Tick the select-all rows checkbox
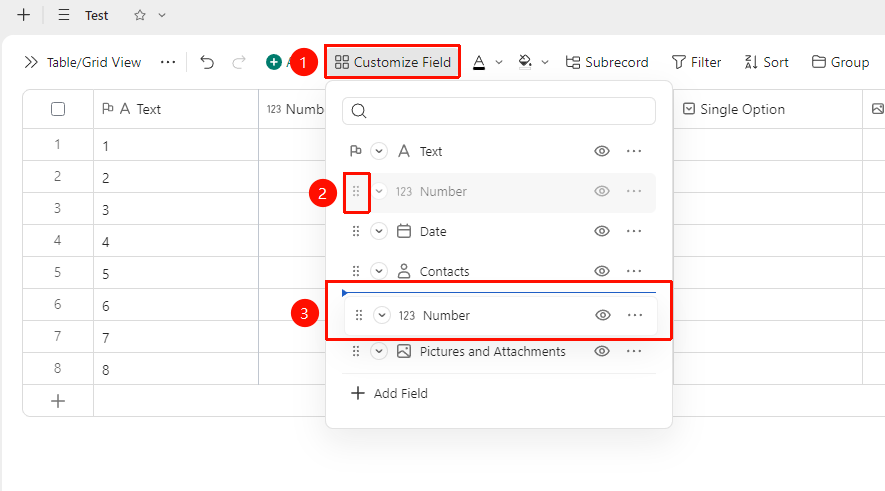Screen dimensions: 885x491 (x=58, y=109)
